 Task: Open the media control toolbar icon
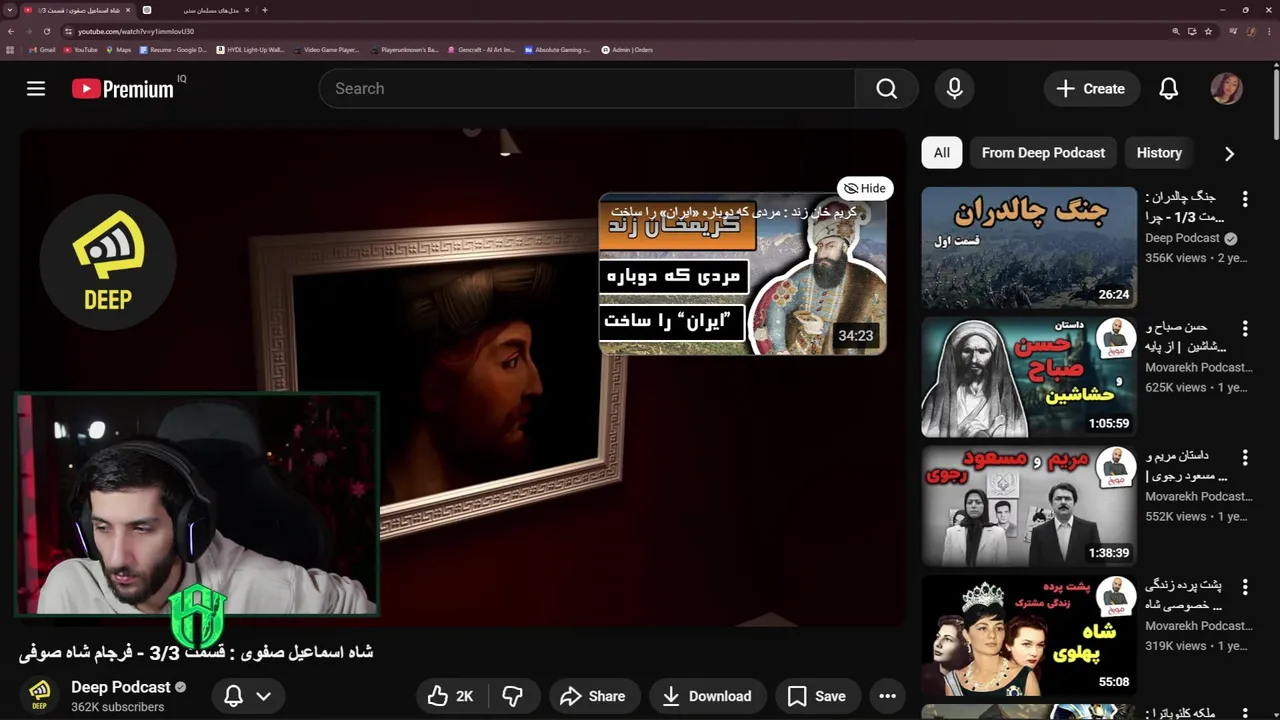1233,31
